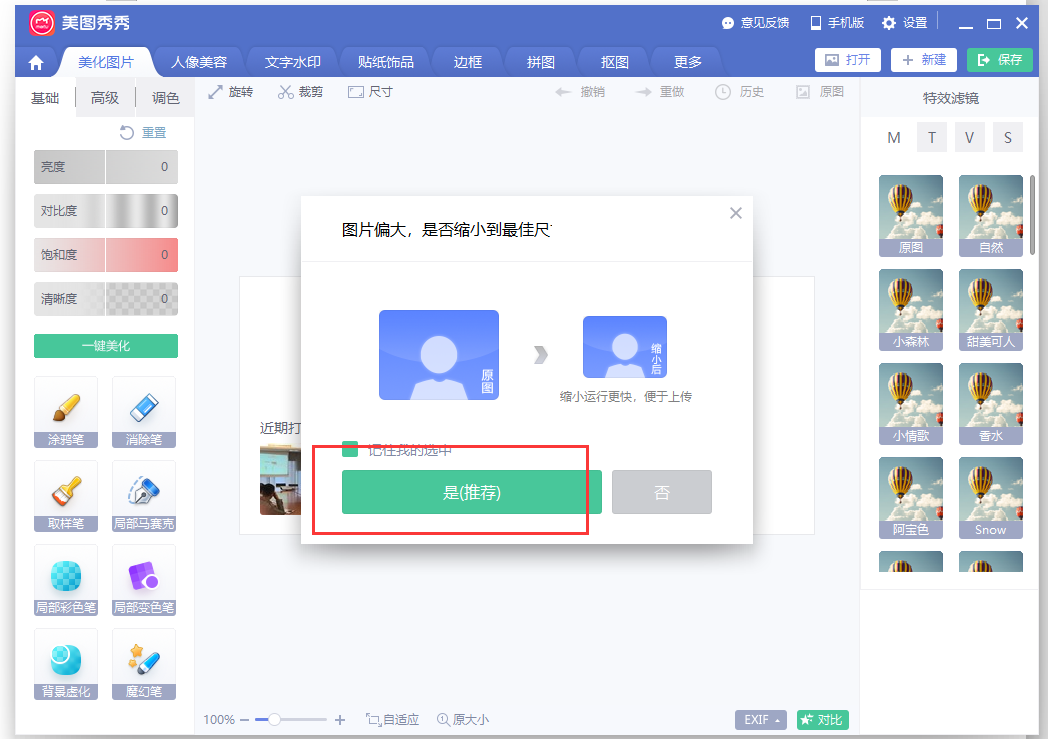Select the 魔幻笔 magic brush tool
Image resolution: width=1048 pixels, height=739 pixels.
144,663
